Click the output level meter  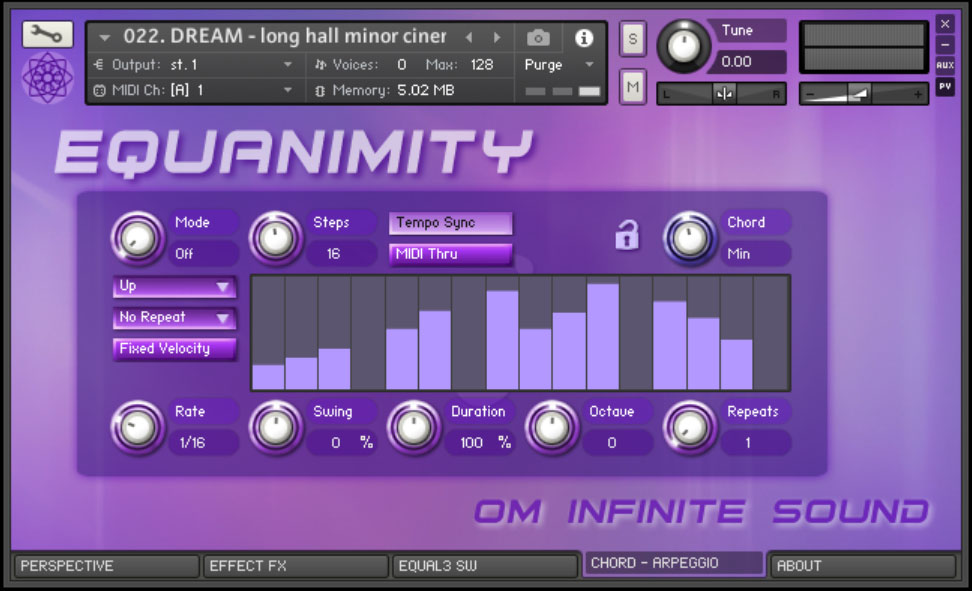pos(864,47)
